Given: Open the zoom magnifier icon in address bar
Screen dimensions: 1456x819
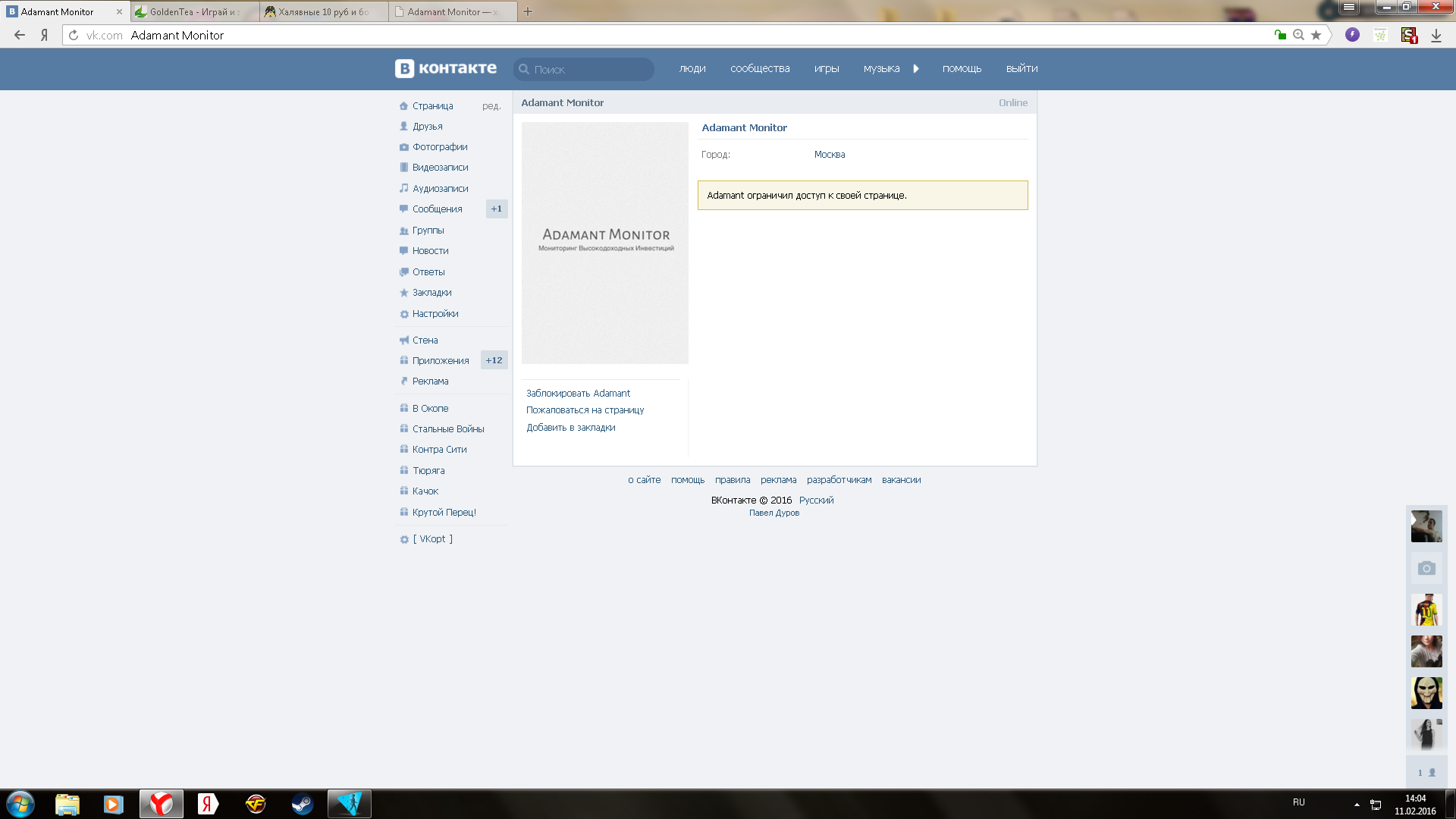Looking at the screenshot, I should click(1299, 35).
